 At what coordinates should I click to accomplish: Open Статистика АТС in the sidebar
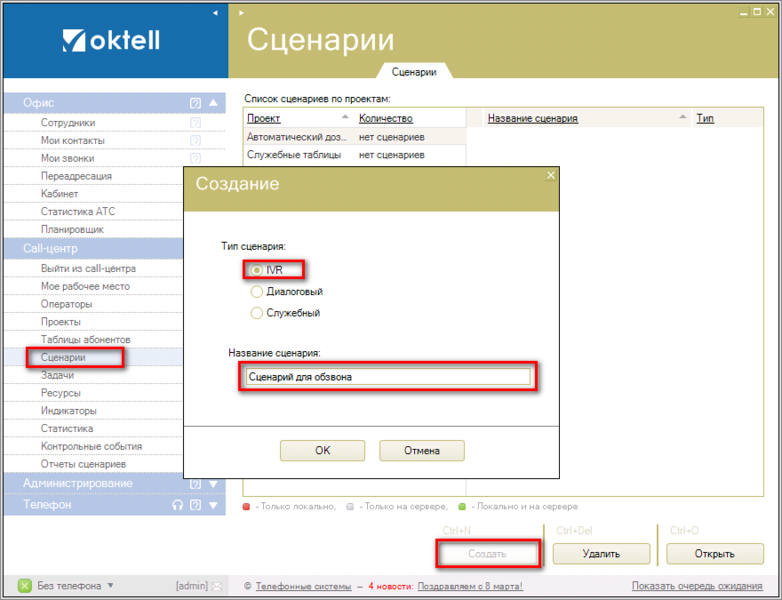78,211
